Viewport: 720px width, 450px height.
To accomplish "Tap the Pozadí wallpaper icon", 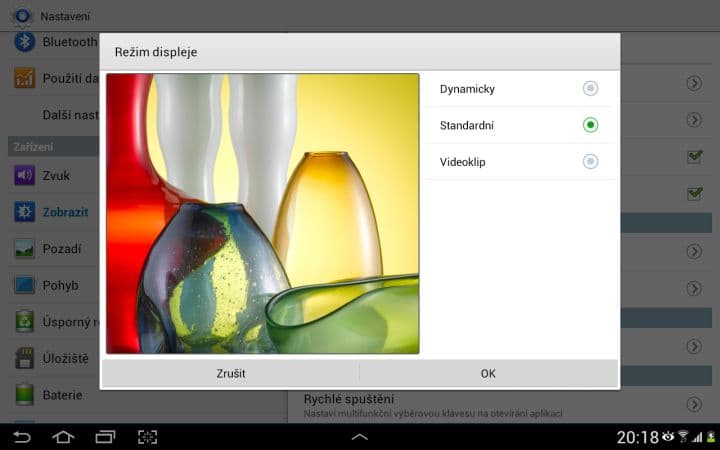I will point(24,249).
